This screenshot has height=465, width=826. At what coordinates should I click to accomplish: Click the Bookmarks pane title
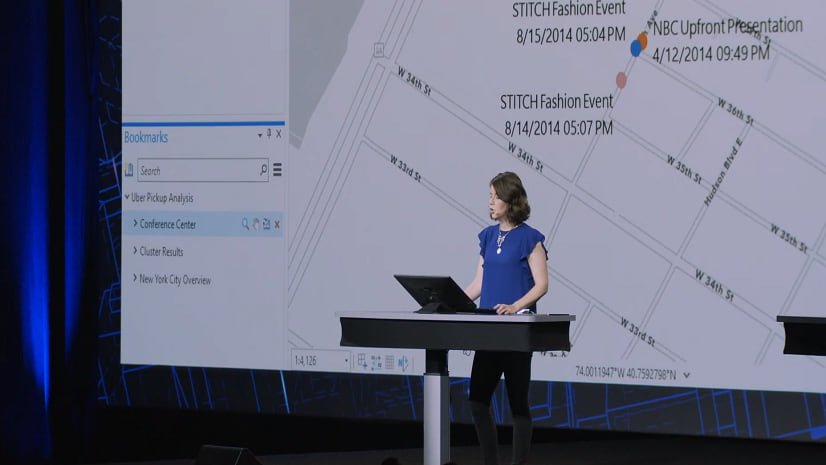pyautogui.click(x=146, y=137)
